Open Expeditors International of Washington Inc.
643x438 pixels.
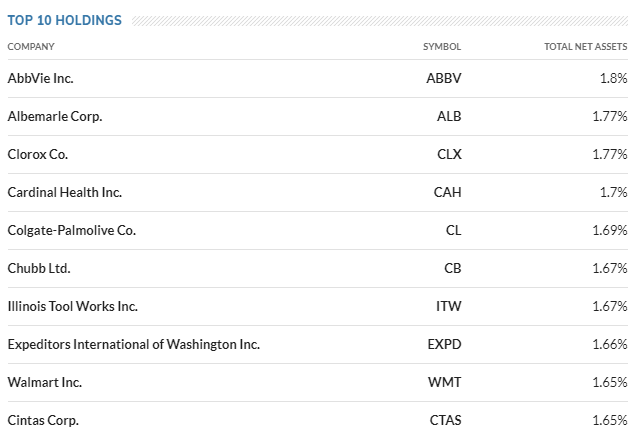[x=133, y=344]
